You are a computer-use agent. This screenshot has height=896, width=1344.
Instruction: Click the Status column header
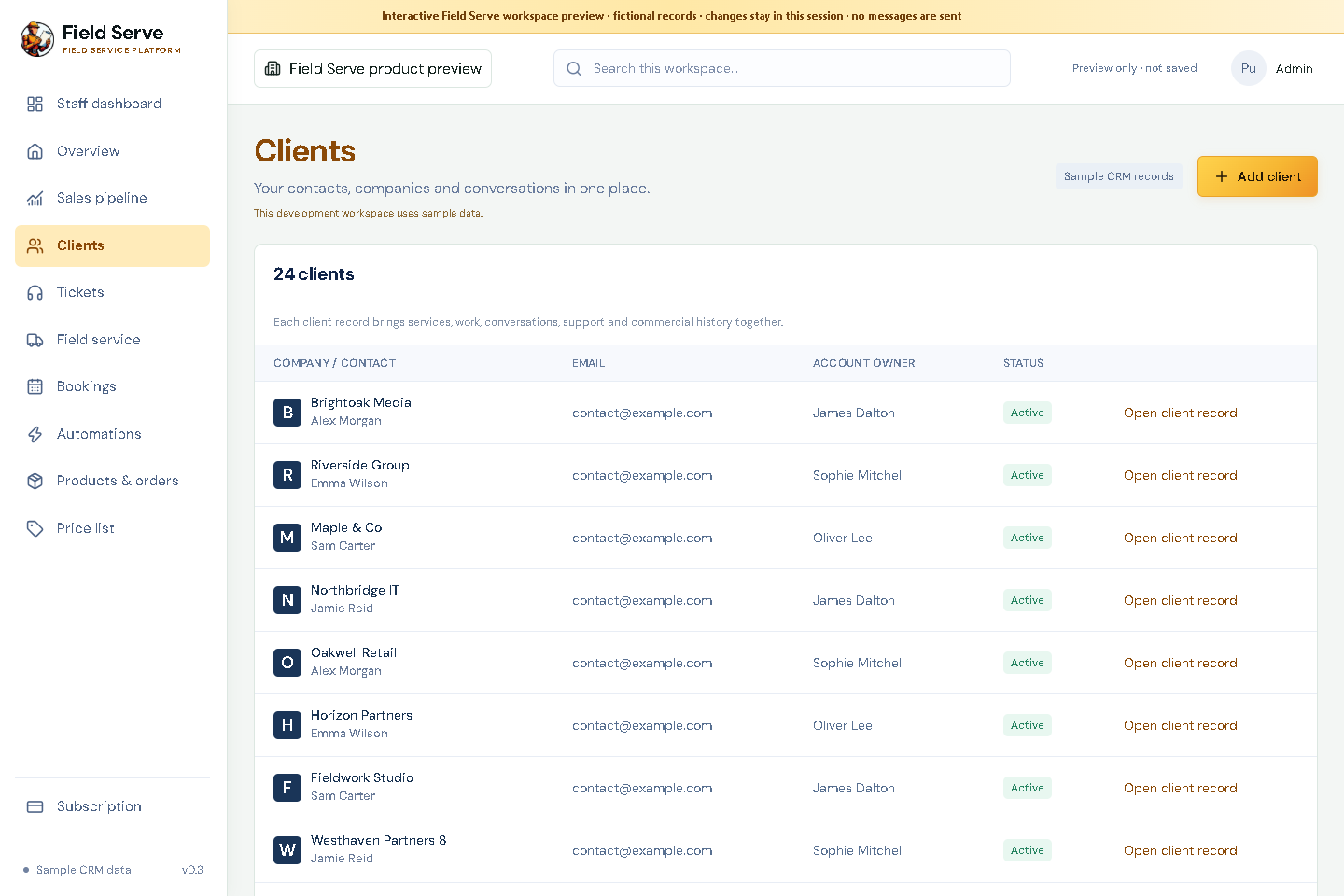click(x=1023, y=363)
